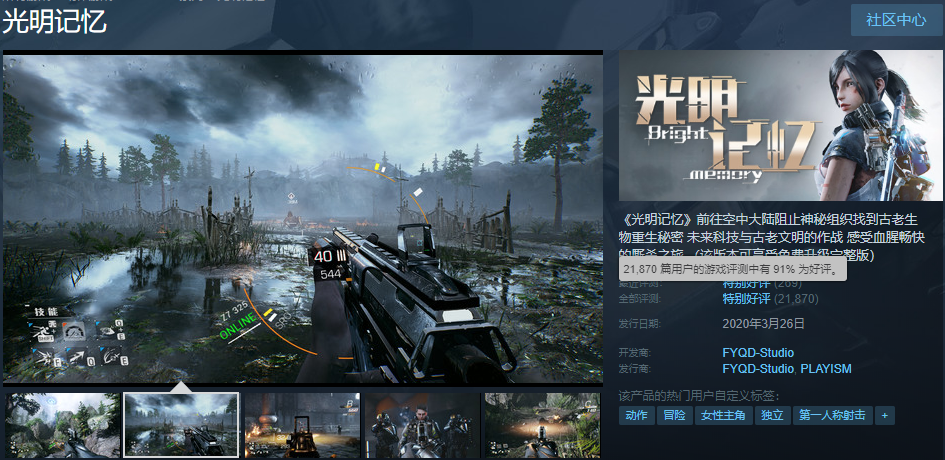
Task: Select the third thumbnail with fire scene
Action: [303, 425]
